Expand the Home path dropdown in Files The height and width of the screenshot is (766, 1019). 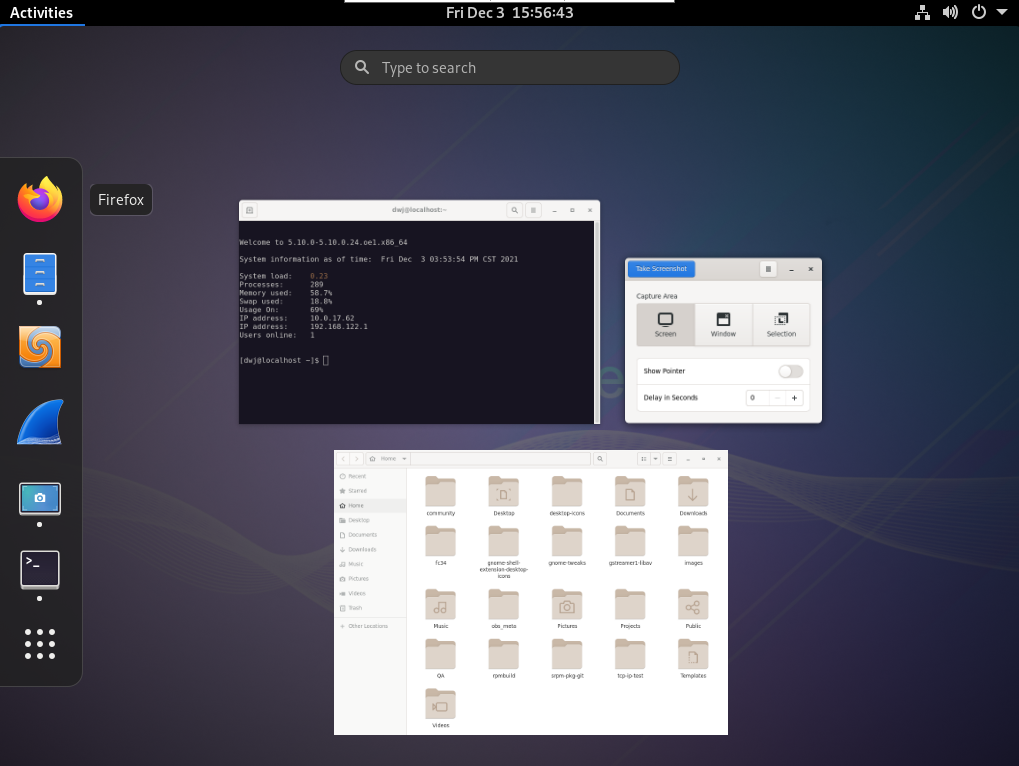[x=404, y=459]
